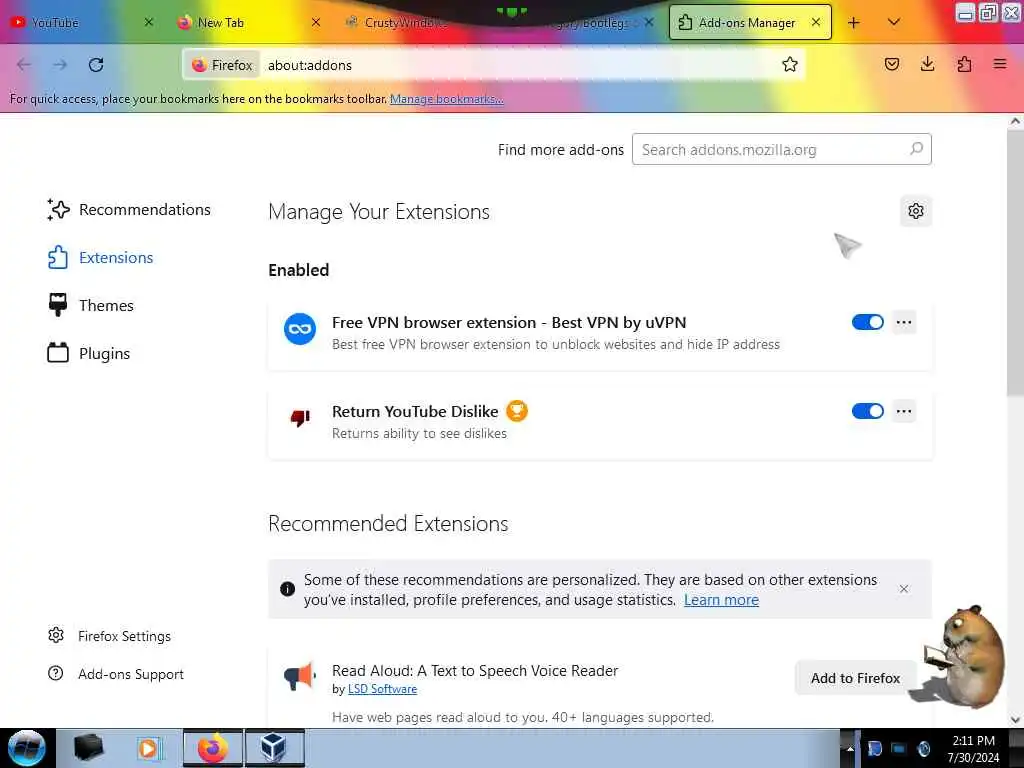The image size is (1024, 768).
Task: Click the black box taskbar icon
Action: point(88,748)
